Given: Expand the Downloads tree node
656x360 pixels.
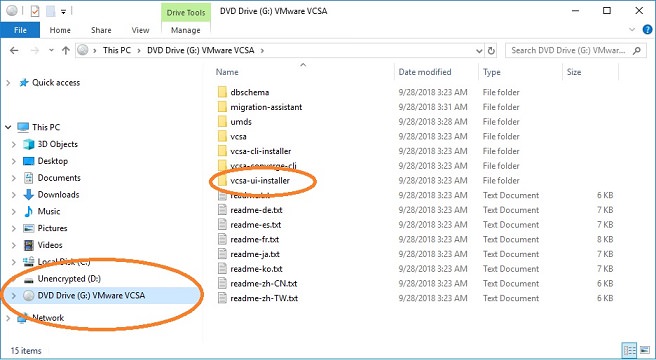Looking at the screenshot, I should tap(13, 195).
